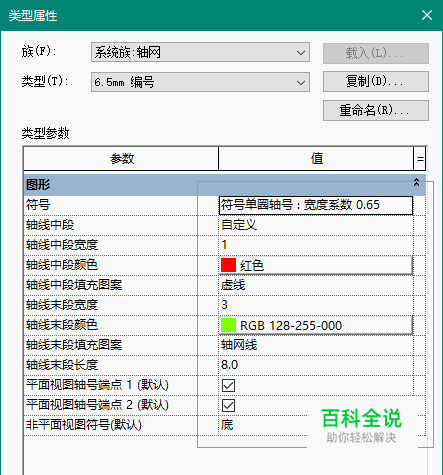
Task: Select the 轴线末段宽度 parameter name
Action: (x=121, y=305)
